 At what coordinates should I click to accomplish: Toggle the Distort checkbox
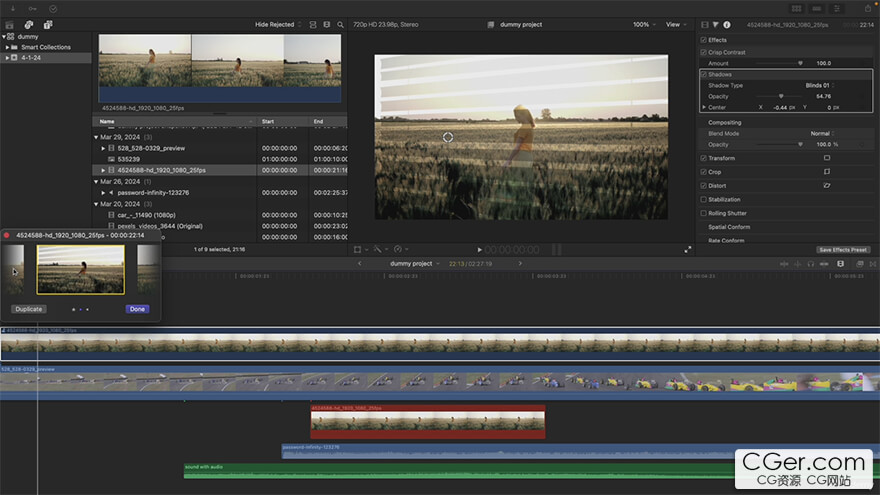point(703,186)
